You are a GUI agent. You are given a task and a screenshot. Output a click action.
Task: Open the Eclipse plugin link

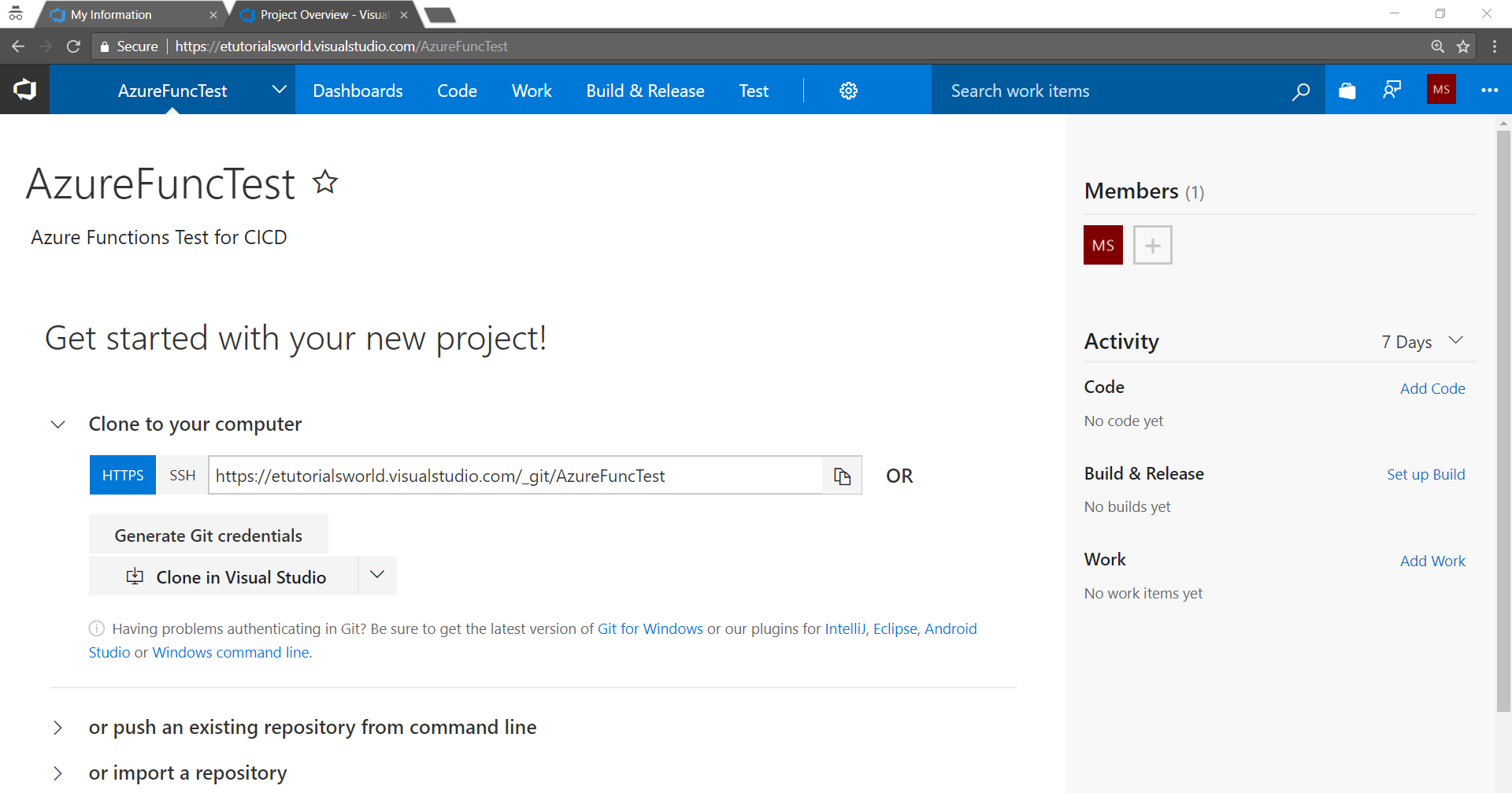[x=895, y=628]
